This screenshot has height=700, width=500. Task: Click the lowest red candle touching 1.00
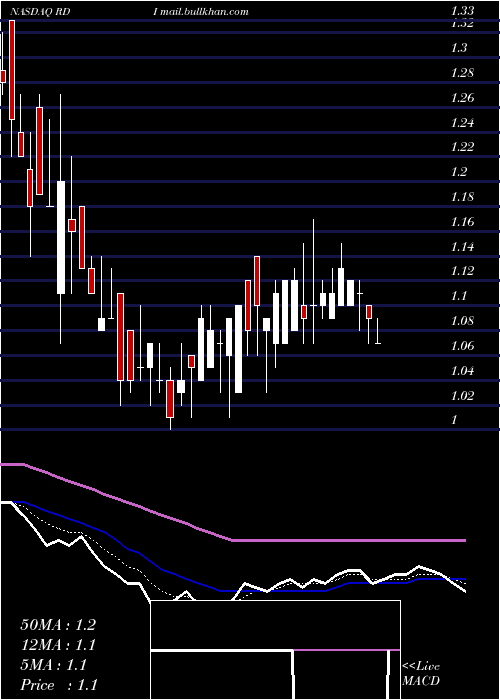pos(170,399)
